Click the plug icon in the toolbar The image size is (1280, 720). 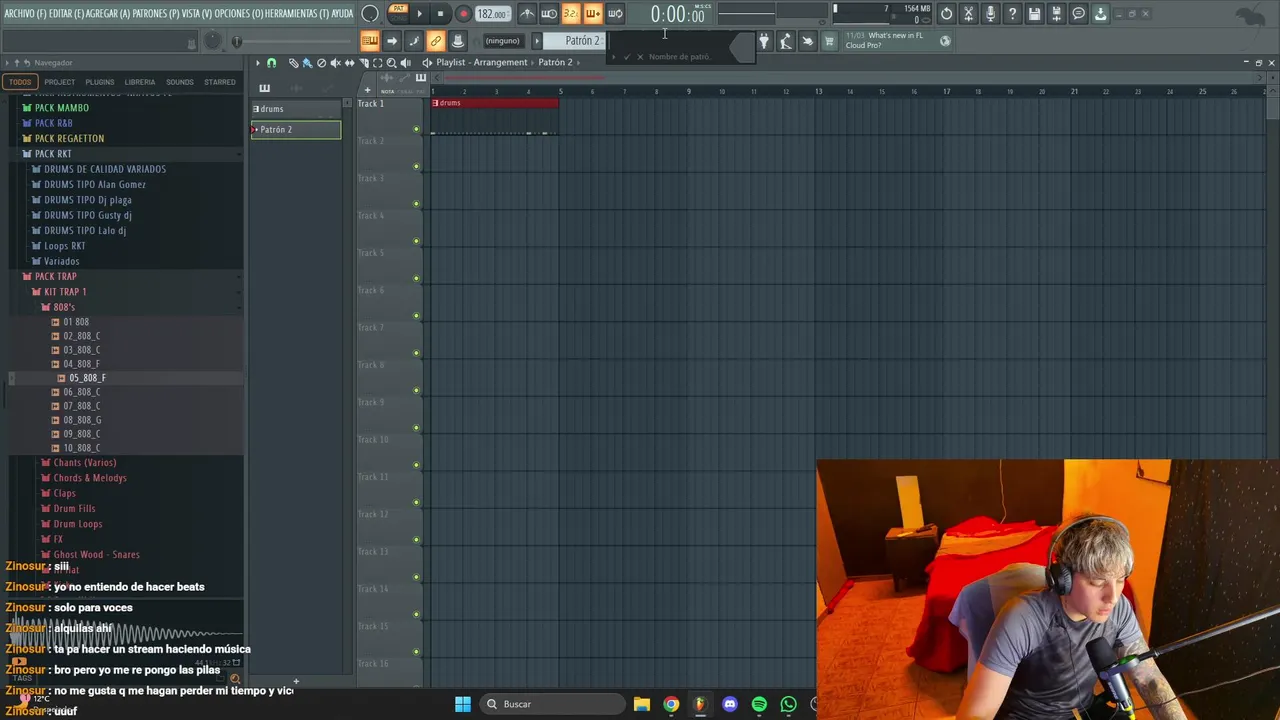[764, 41]
